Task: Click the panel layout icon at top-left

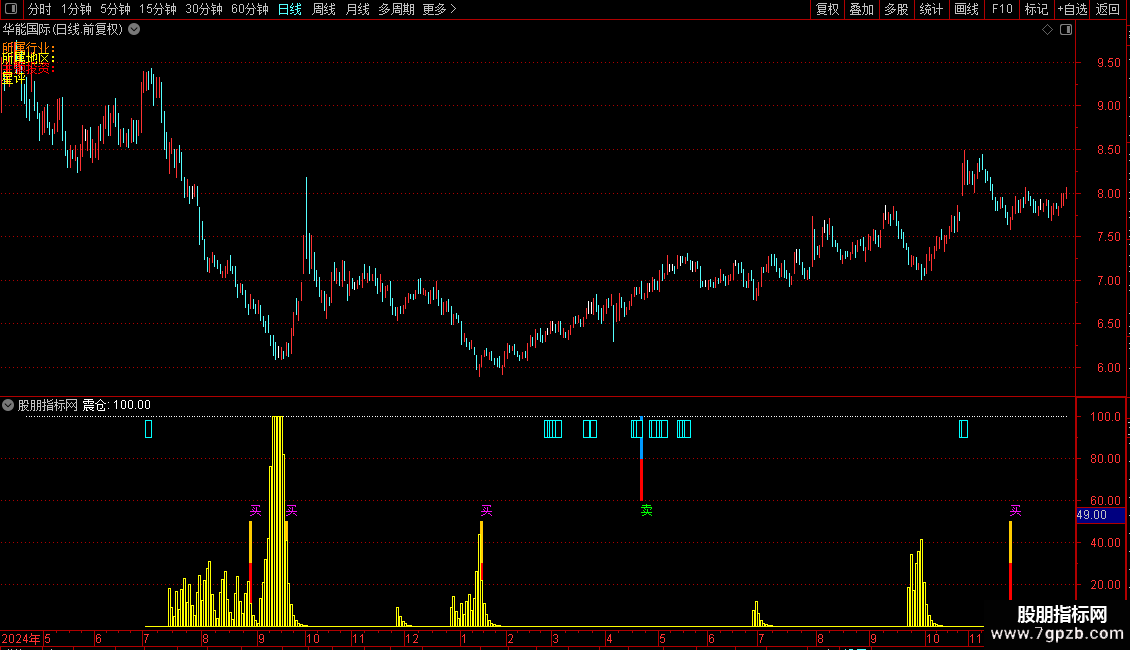Action: pyautogui.click(x=11, y=9)
